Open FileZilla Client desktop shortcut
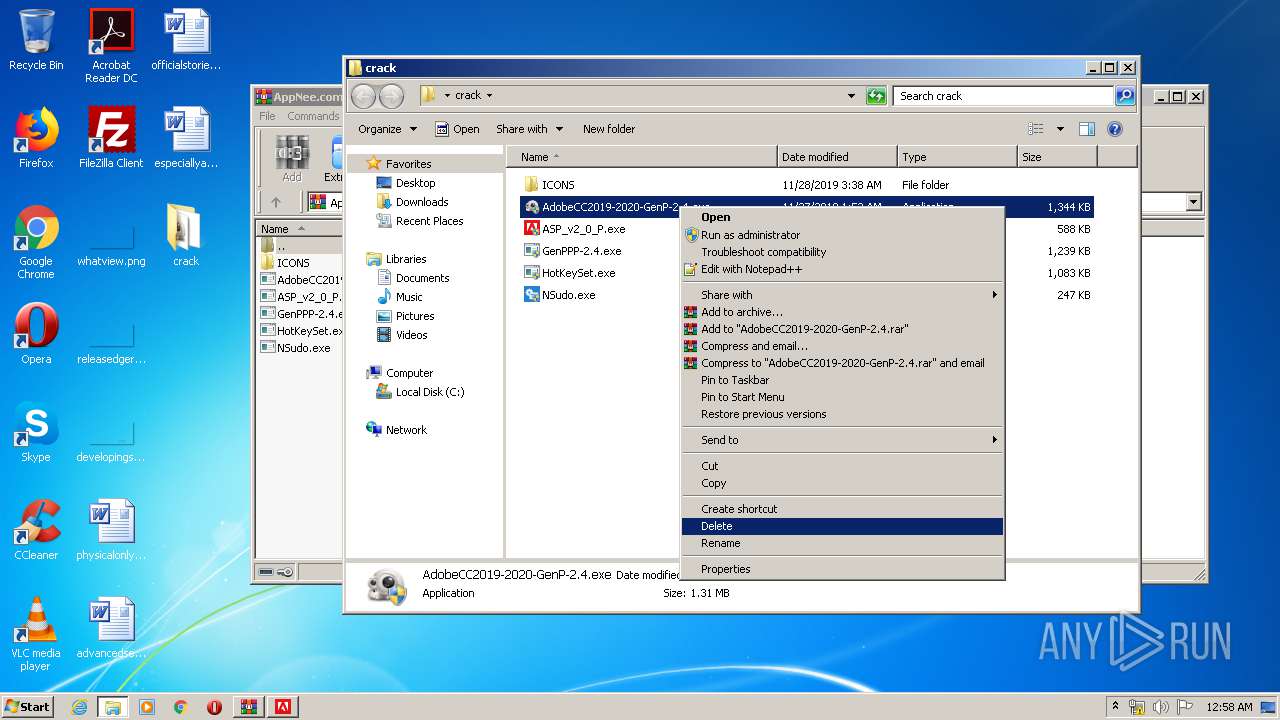The width and height of the screenshot is (1280, 720). point(111,138)
